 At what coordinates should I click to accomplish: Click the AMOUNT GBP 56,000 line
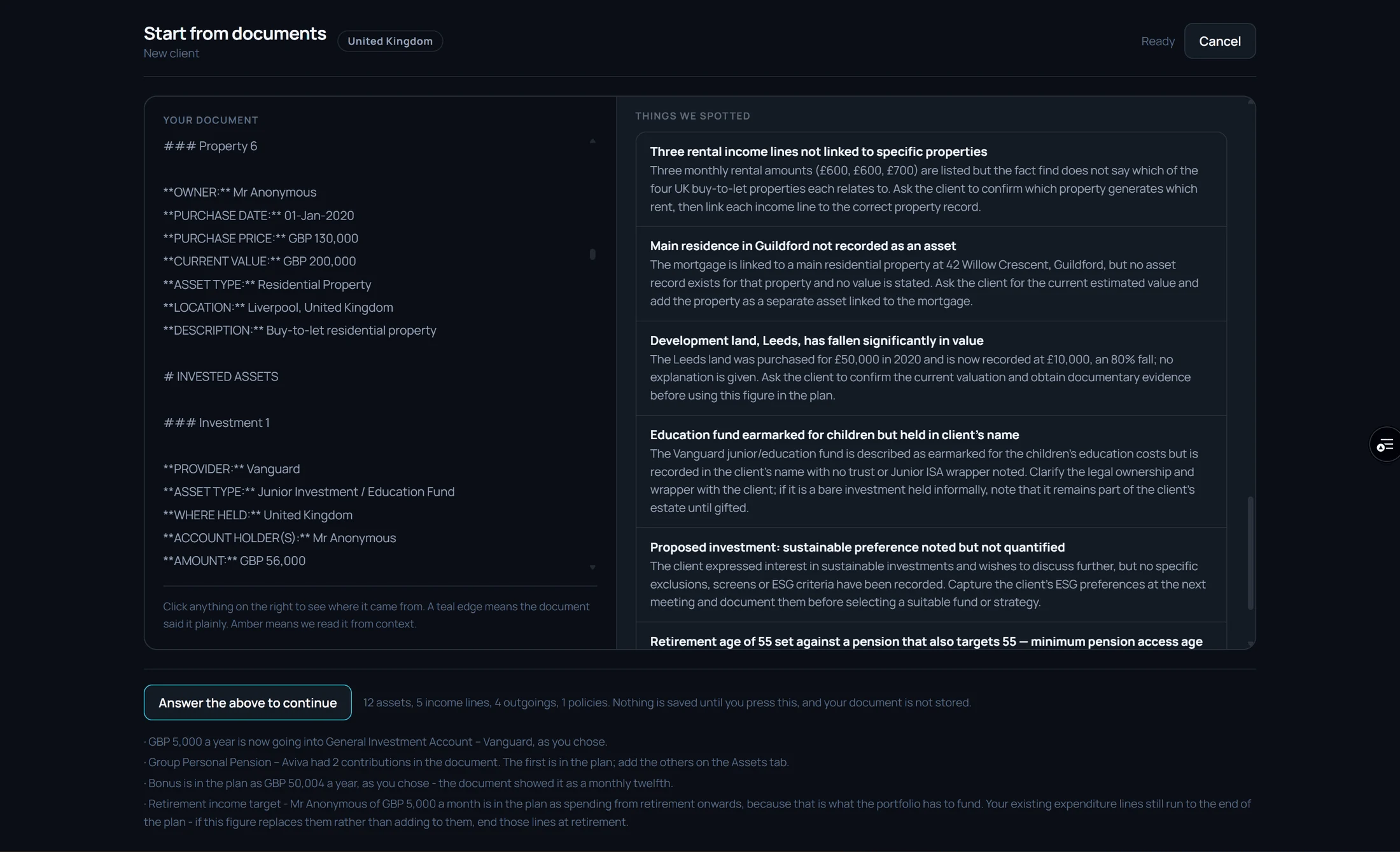[234, 561]
